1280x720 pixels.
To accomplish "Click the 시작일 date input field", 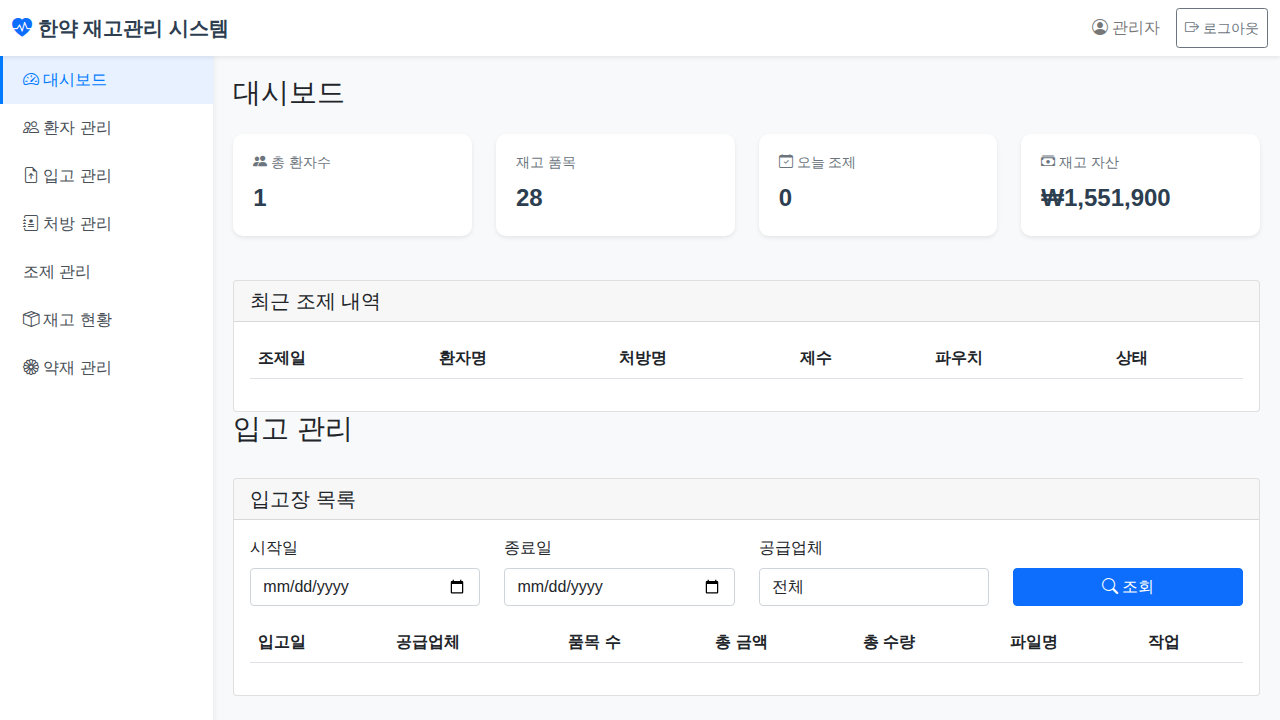I will [x=340, y=587].
